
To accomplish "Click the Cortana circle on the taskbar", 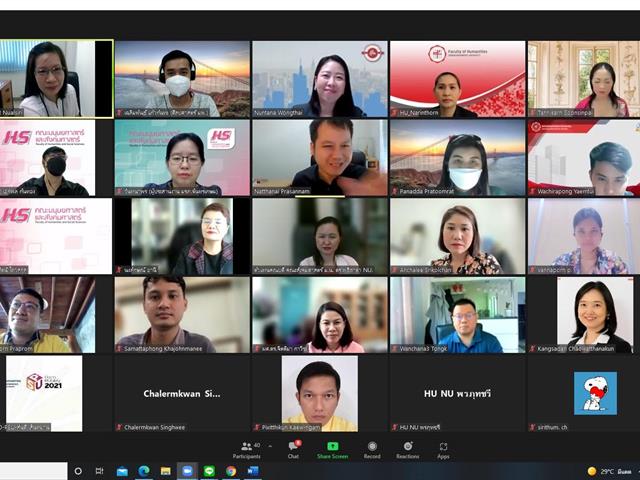I will click(x=78, y=471).
